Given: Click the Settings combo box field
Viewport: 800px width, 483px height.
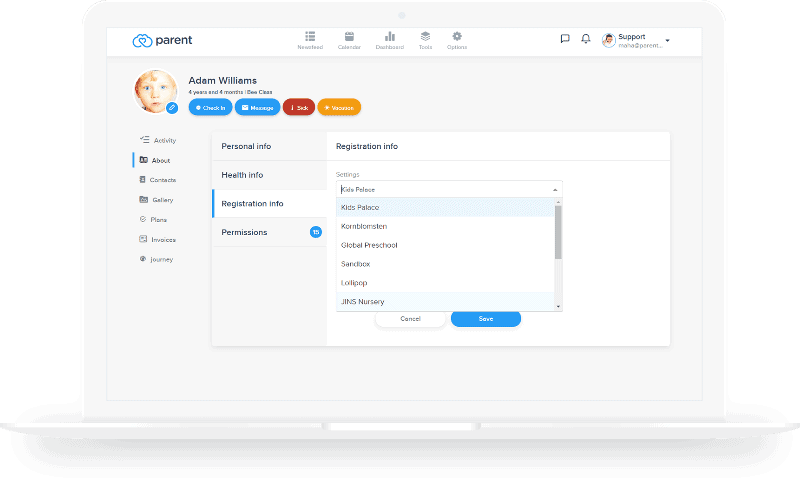Looking at the screenshot, I should point(449,189).
